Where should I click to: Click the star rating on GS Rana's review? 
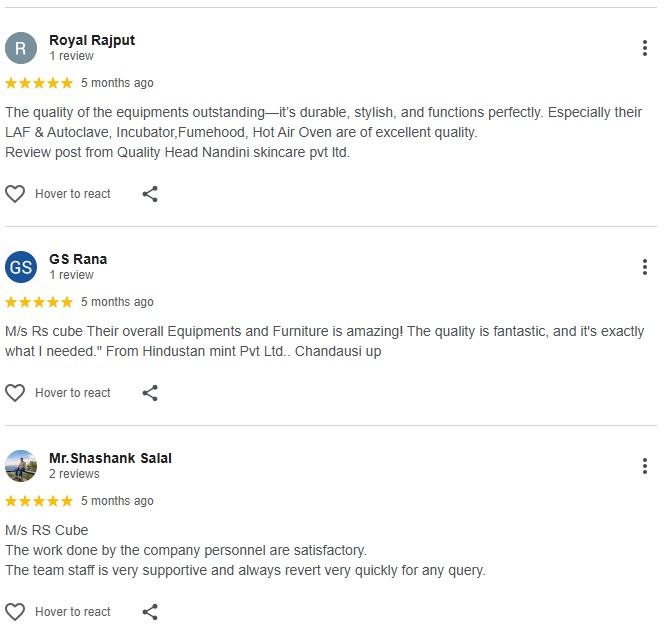pyautogui.click(x=39, y=302)
